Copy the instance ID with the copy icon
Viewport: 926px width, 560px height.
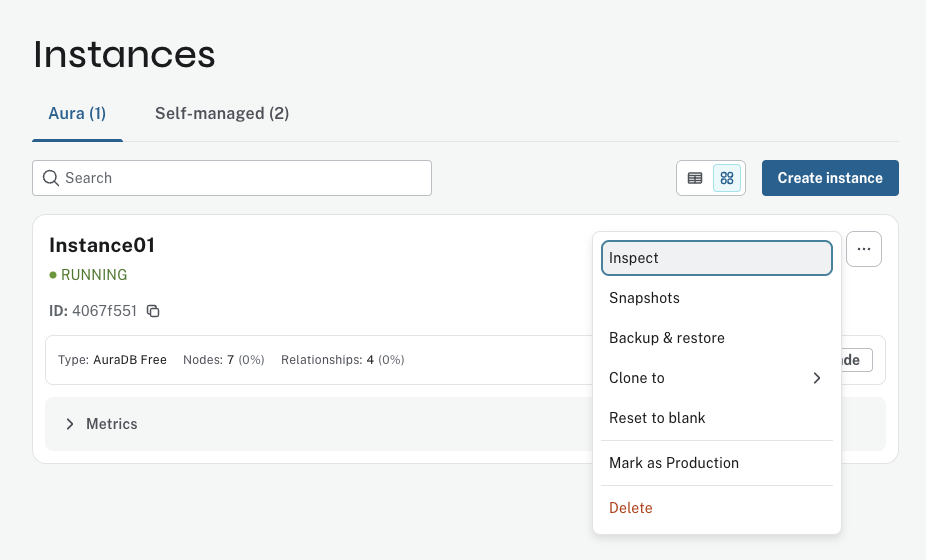153,311
